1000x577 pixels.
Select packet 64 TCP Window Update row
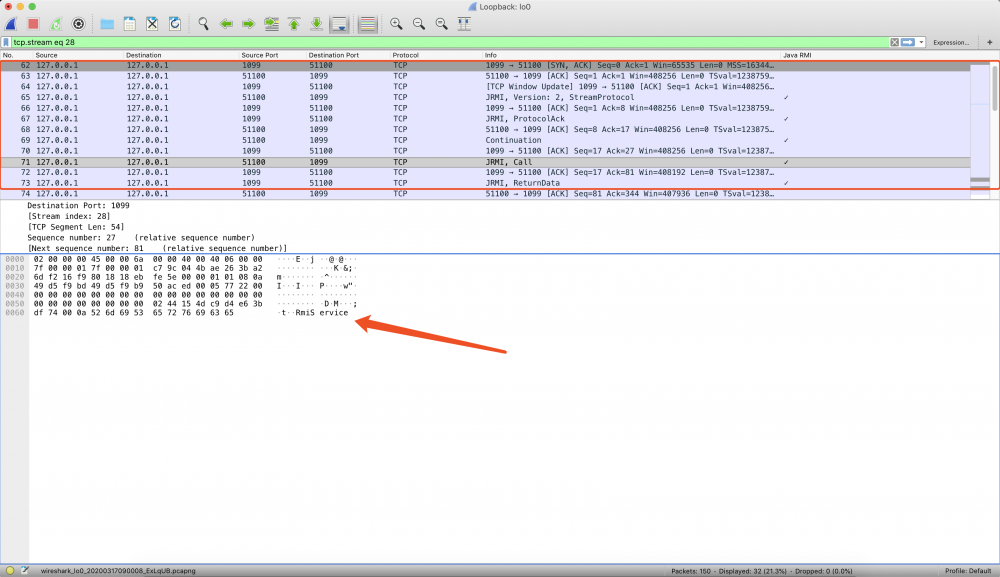click(485, 87)
